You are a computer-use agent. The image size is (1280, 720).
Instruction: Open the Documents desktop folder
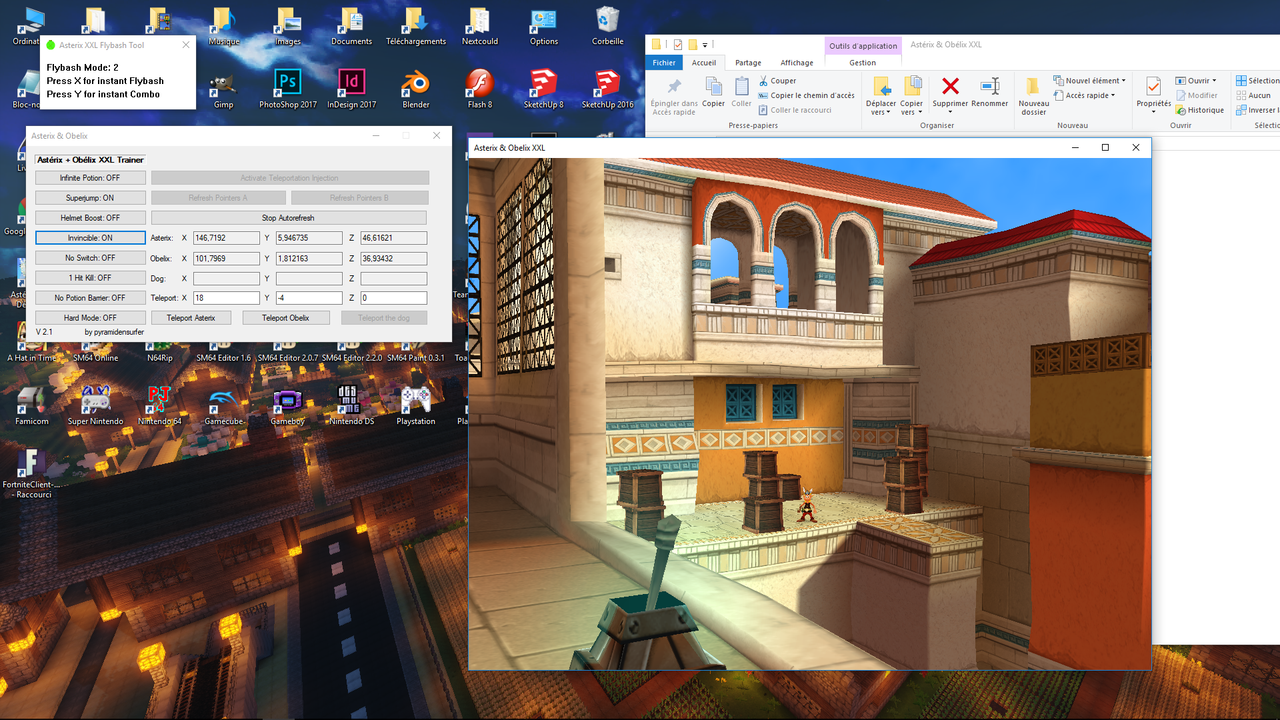click(351, 27)
